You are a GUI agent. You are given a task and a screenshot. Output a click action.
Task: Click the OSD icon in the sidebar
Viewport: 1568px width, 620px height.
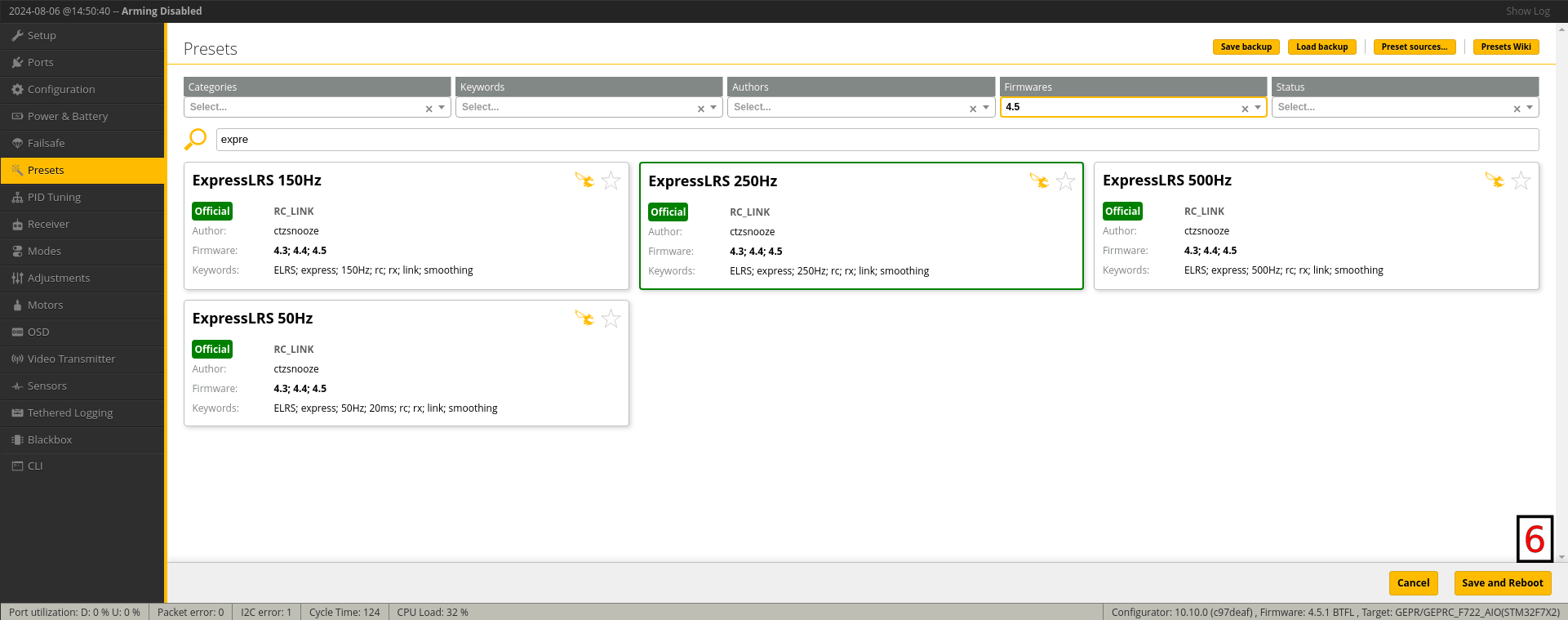pyautogui.click(x=17, y=332)
